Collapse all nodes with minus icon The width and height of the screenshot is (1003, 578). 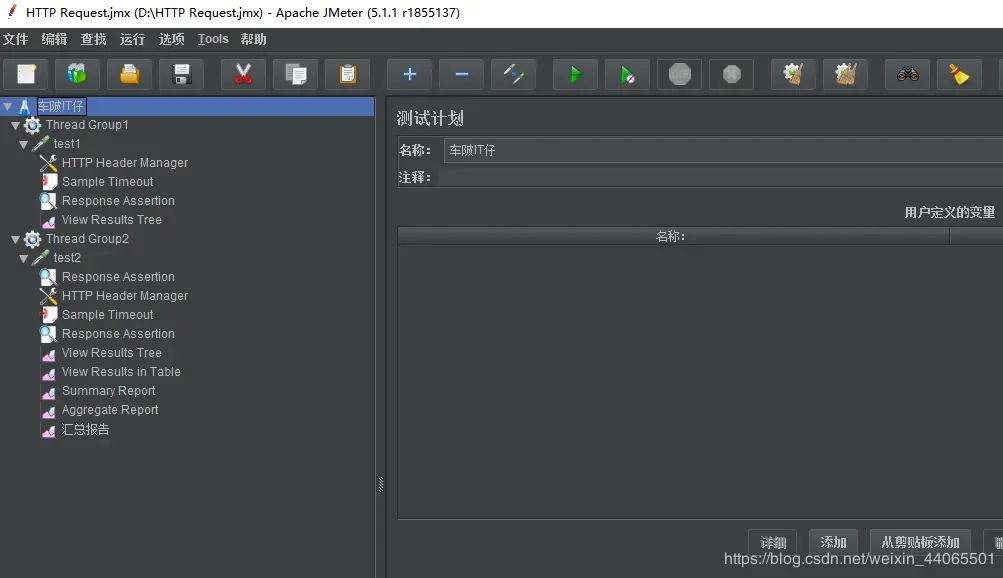click(x=462, y=74)
